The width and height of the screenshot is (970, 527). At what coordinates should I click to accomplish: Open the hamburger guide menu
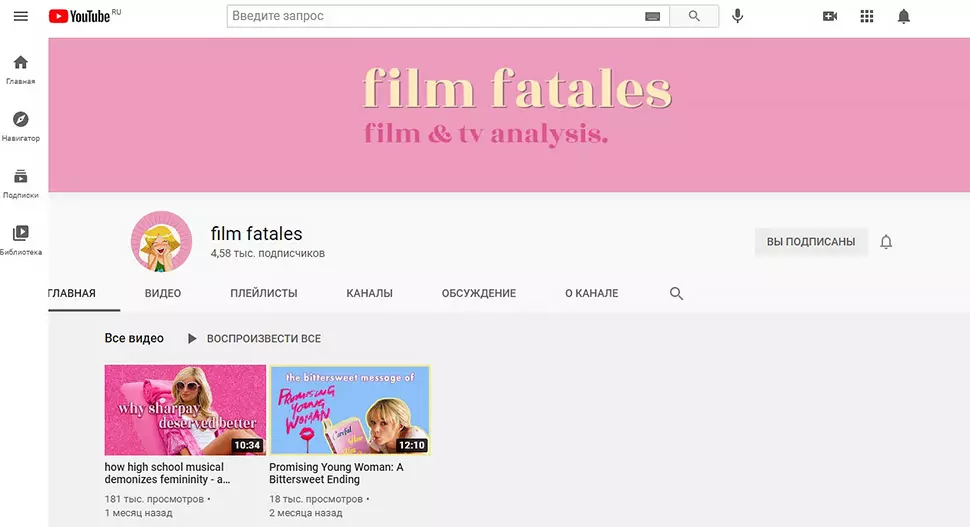click(20, 16)
